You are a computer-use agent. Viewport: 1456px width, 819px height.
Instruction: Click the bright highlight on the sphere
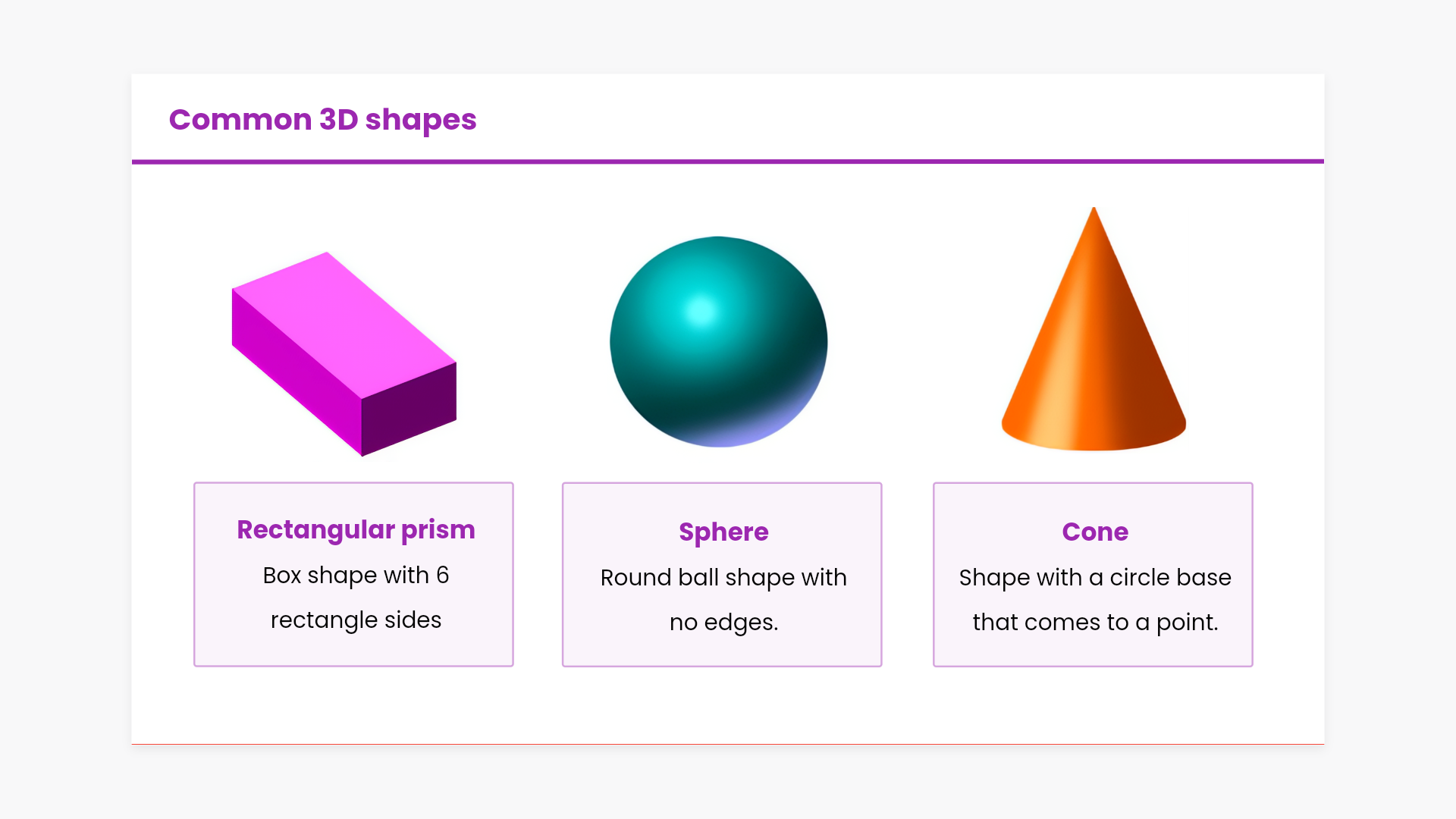coord(701,311)
